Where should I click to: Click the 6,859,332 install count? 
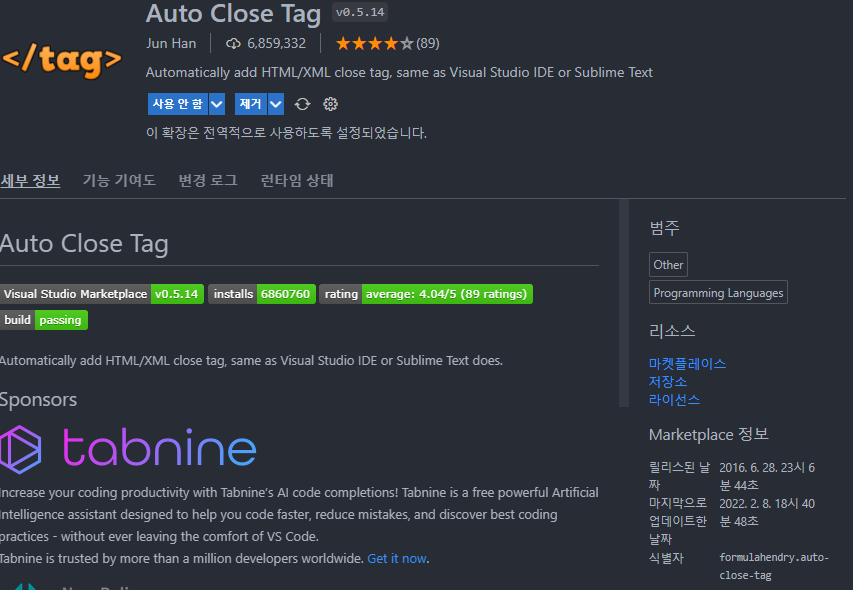[x=276, y=44]
